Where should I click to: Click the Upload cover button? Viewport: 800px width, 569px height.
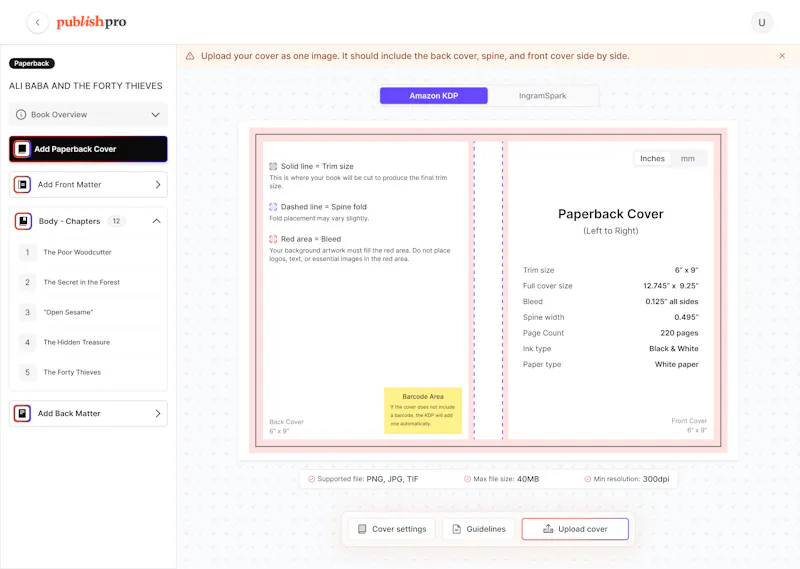575,529
